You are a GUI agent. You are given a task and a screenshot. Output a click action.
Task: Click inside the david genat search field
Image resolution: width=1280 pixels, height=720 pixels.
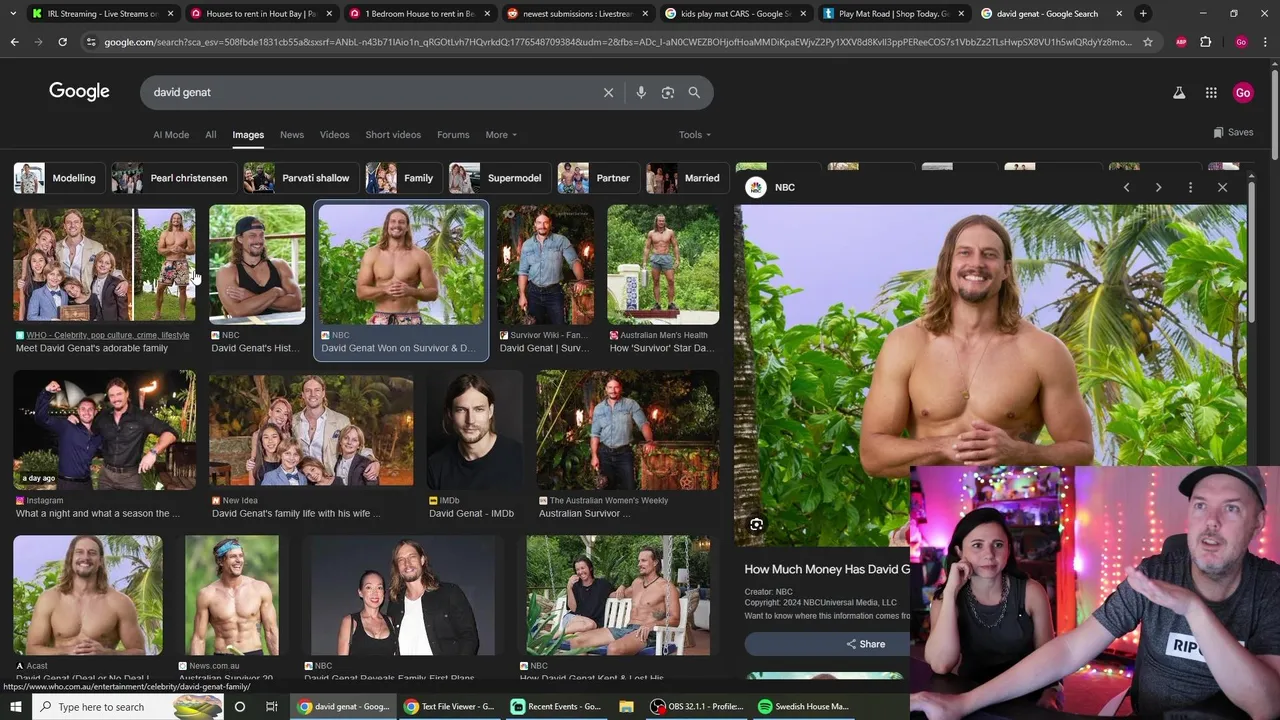tap(370, 92)
